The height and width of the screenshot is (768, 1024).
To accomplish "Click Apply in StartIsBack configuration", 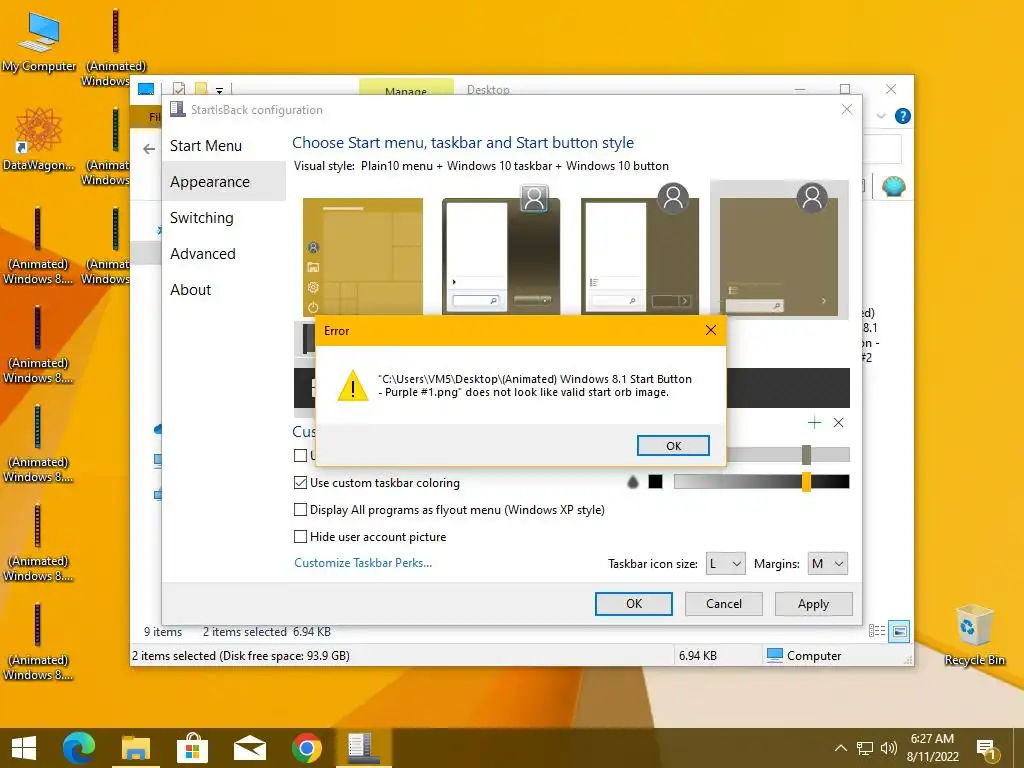I will (813, 603).
